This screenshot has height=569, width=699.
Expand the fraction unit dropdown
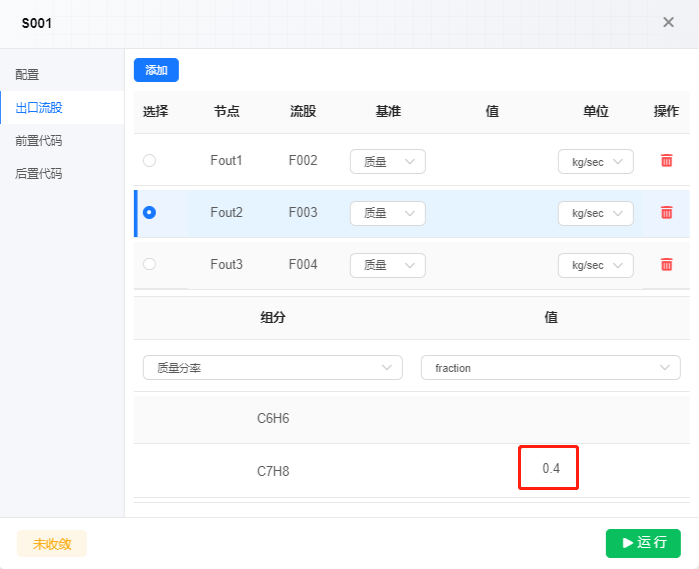[x=551, y=368]
